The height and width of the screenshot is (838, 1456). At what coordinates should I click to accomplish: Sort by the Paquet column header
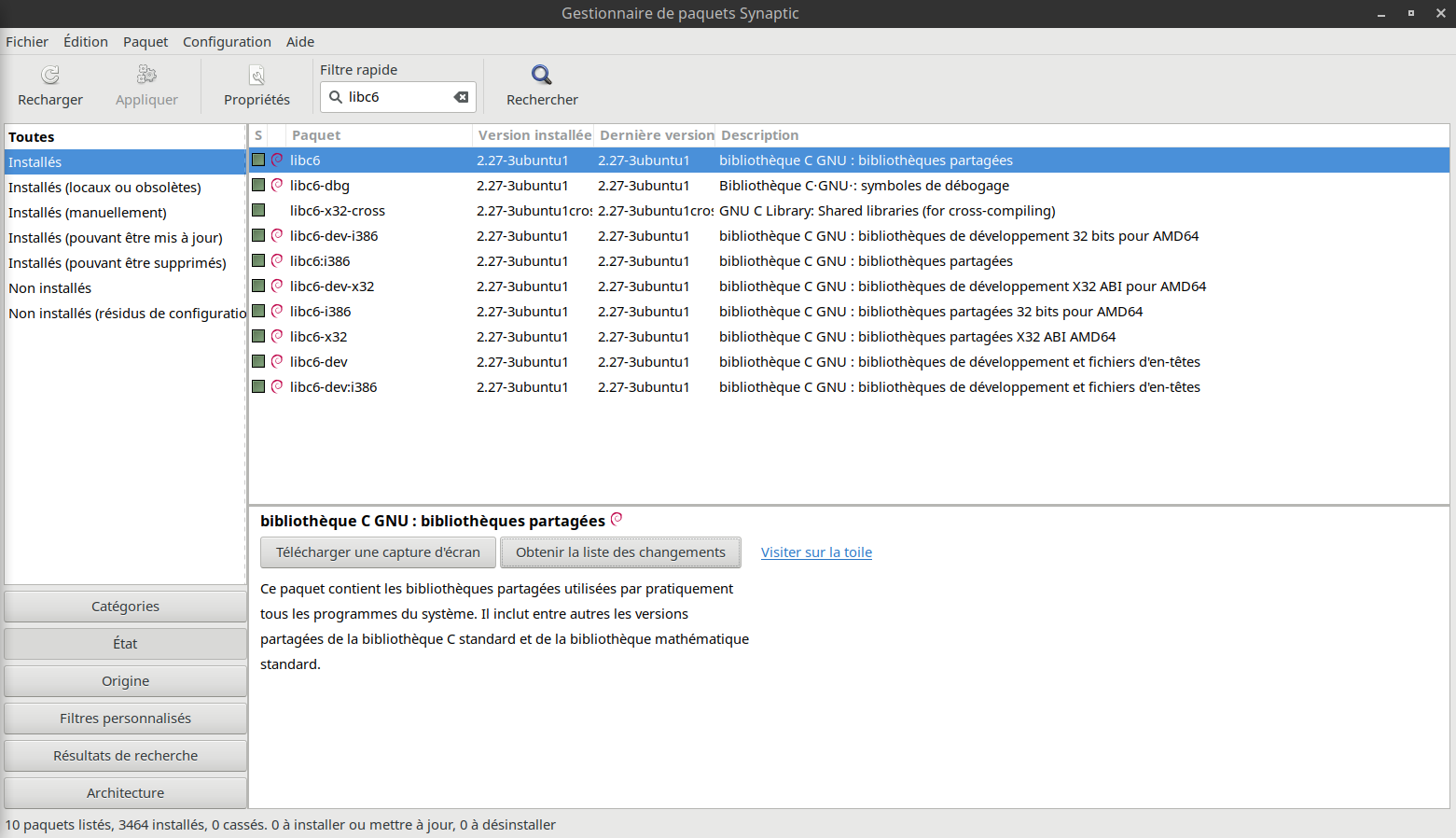click(379, 135)
